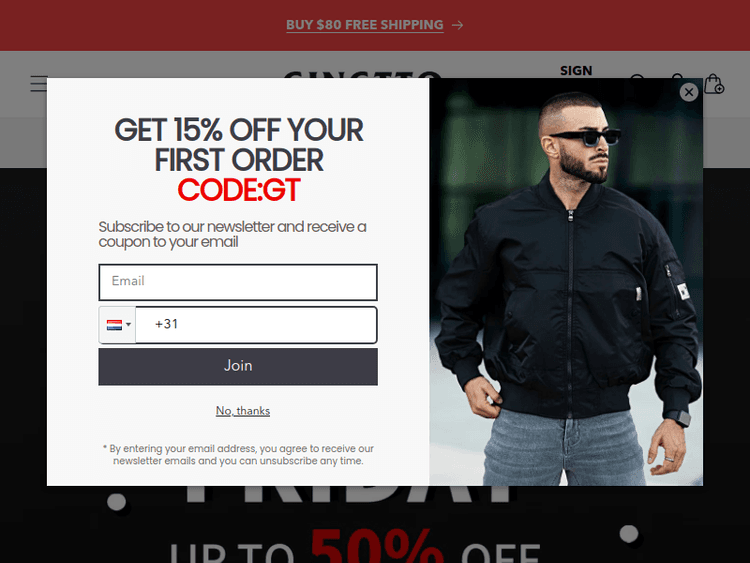The width and height of the screenshot is (750, 563).
Task: Click the GET 15% OFF headline
Action: (x=239, y=144)
